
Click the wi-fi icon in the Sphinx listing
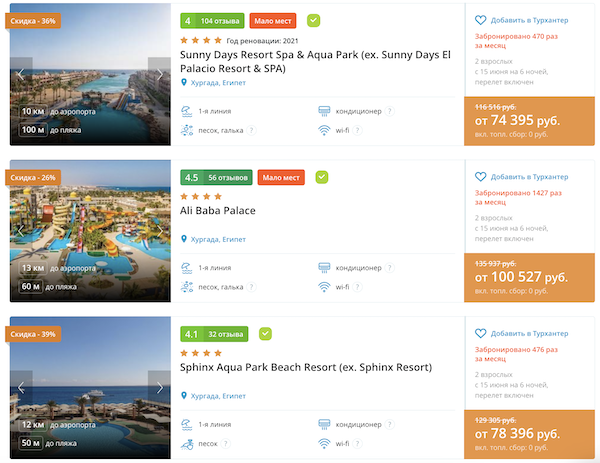coord(323,443)
